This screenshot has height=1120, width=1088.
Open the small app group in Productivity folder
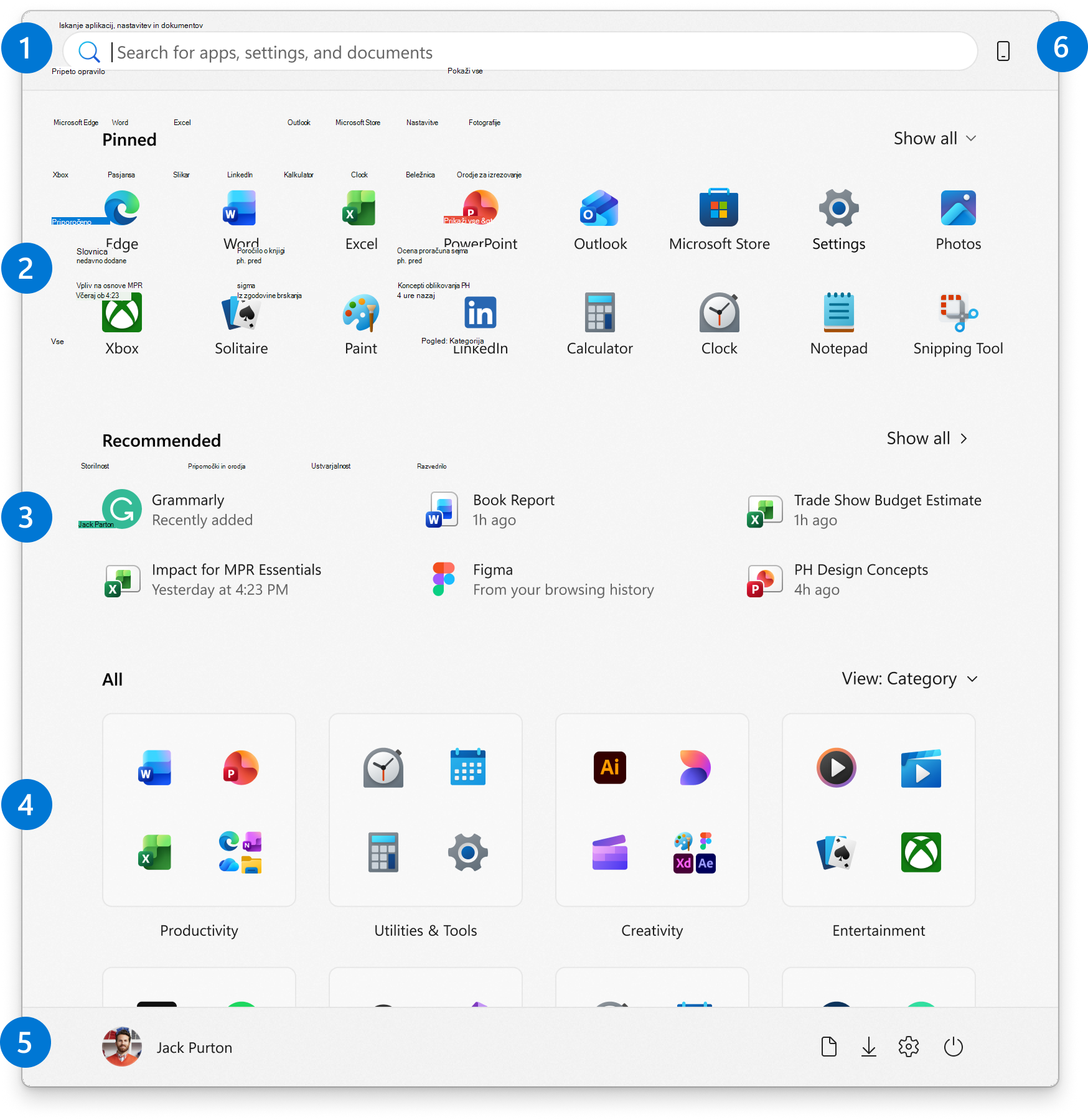(x=240, y=852)
